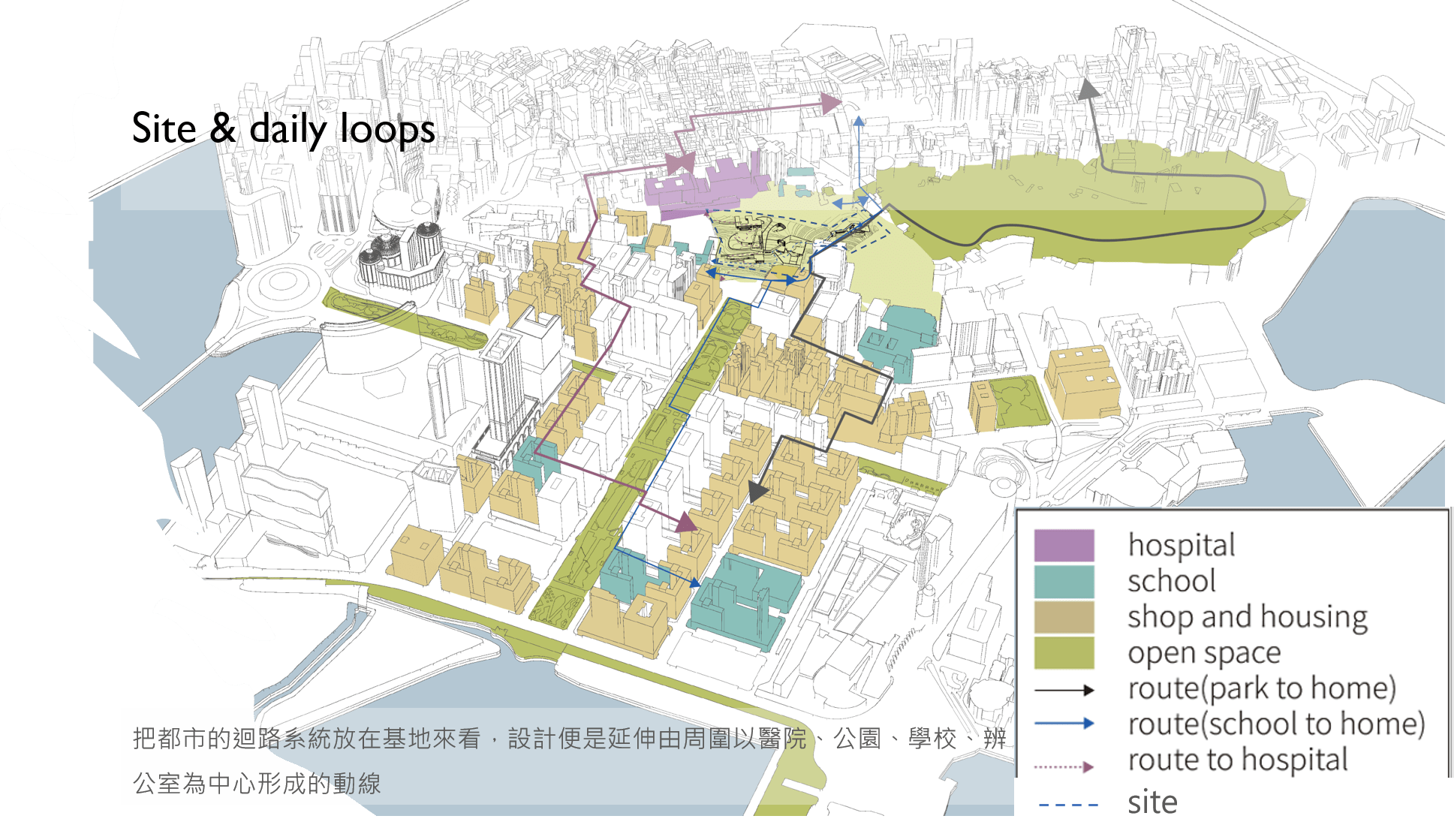The height and width of the screenshot is (840, 1454).
Task: Click the 'shop and housing' legend label
Action: (x=1247, y=617)
